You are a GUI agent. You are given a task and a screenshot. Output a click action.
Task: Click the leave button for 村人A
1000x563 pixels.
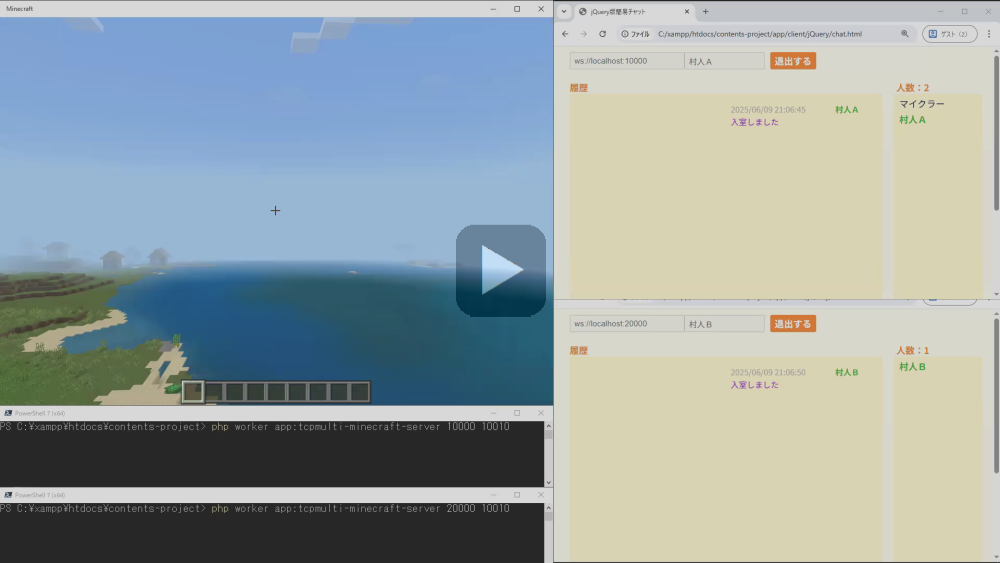point(793,61)
